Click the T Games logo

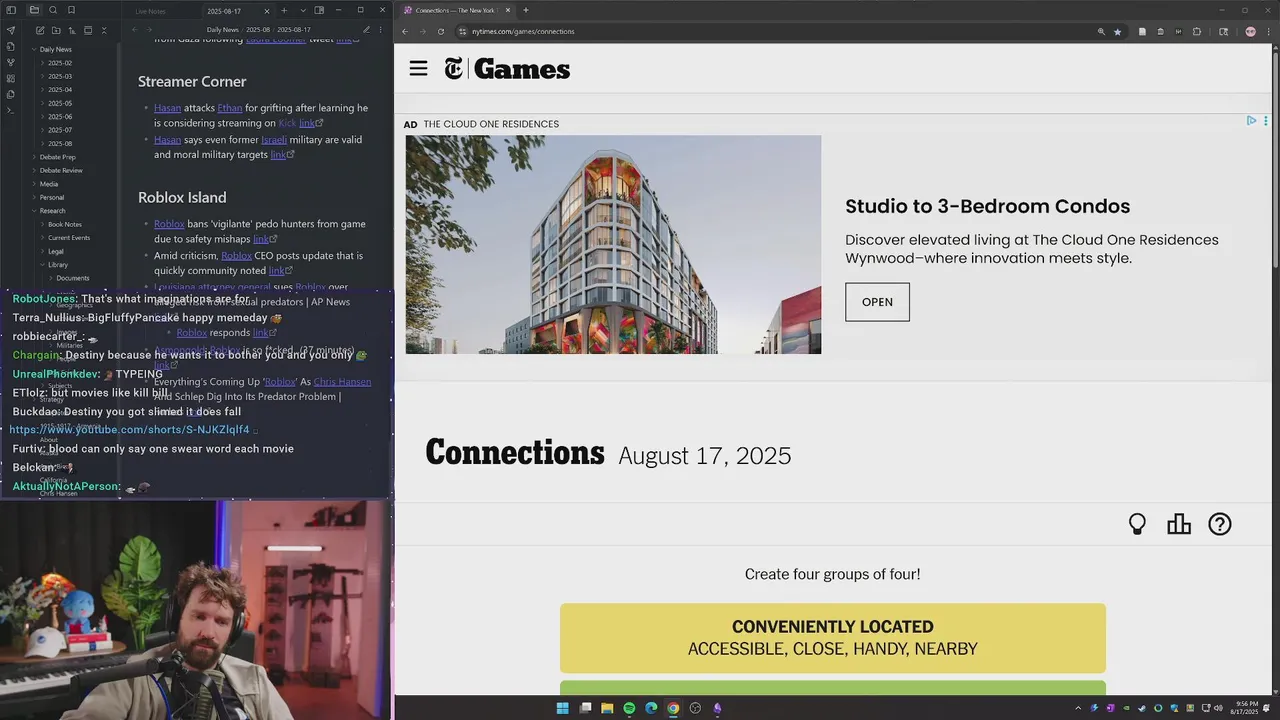tap(507, 68)
